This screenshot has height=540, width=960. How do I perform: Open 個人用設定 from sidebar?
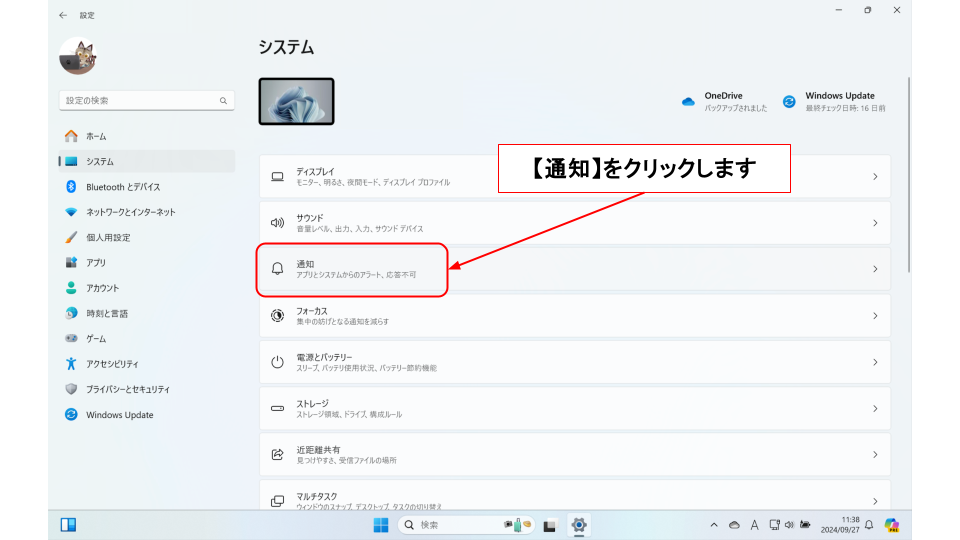pyautogui.click(x=108, y=238)
